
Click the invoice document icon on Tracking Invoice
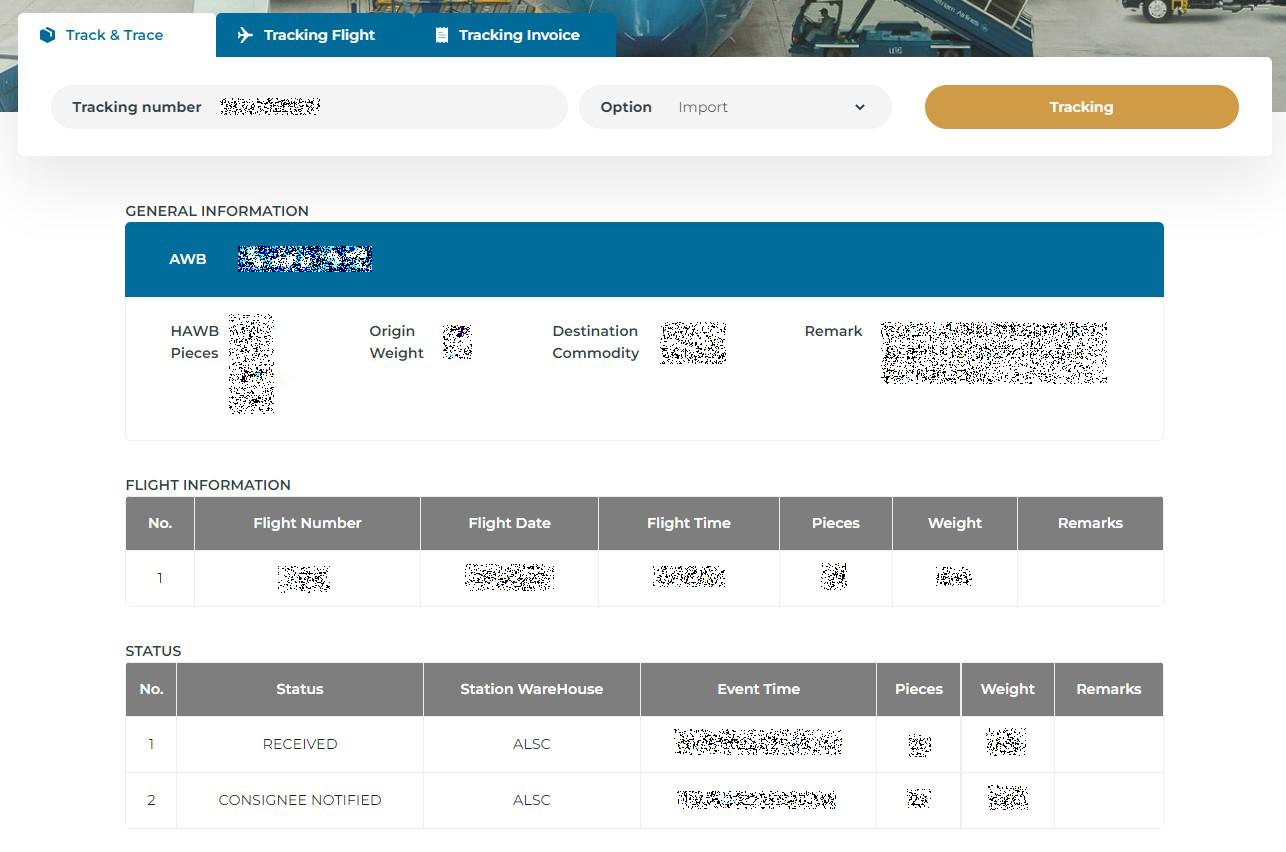click(x=439, y=35)
